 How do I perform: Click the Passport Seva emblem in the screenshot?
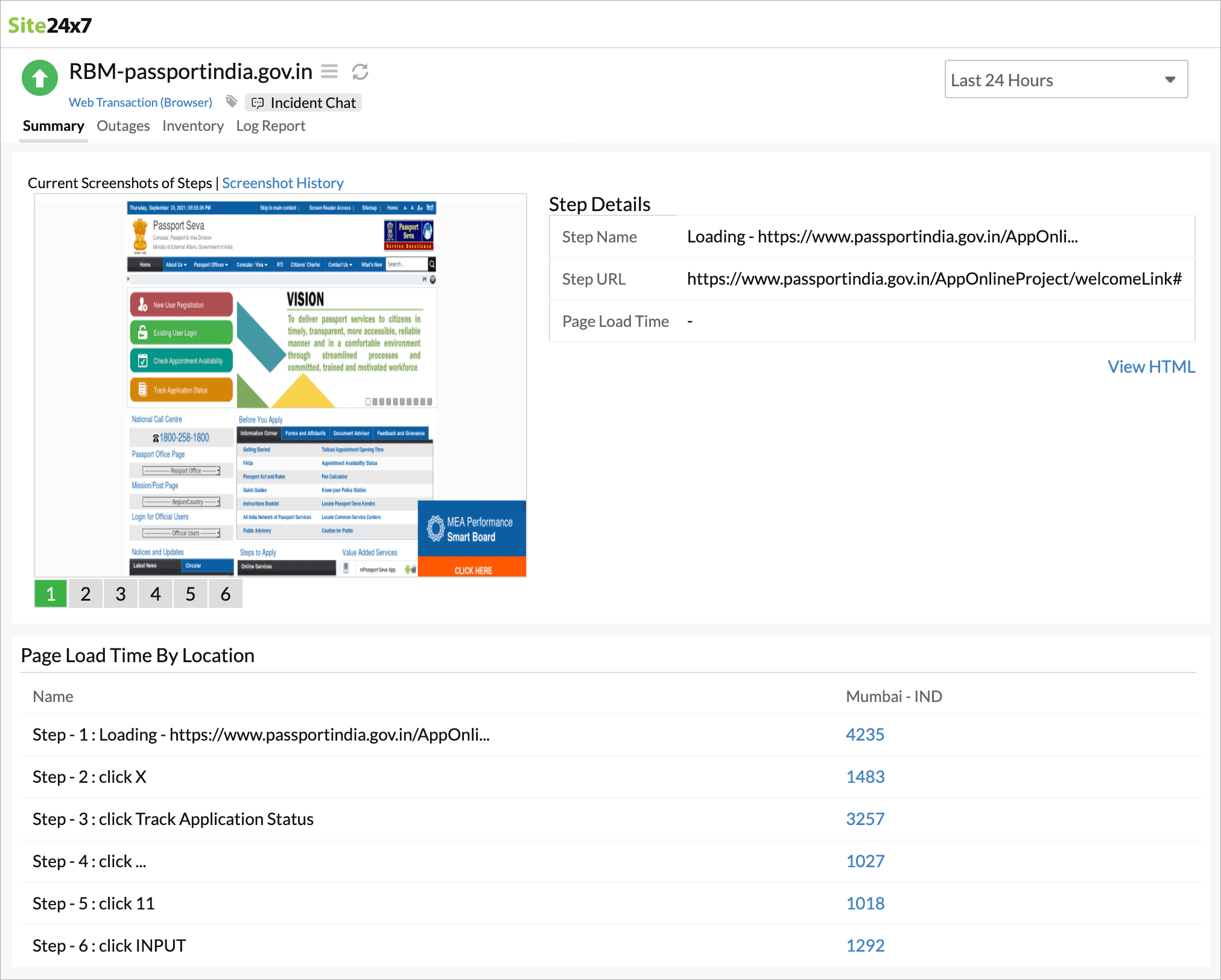[141, 235]
